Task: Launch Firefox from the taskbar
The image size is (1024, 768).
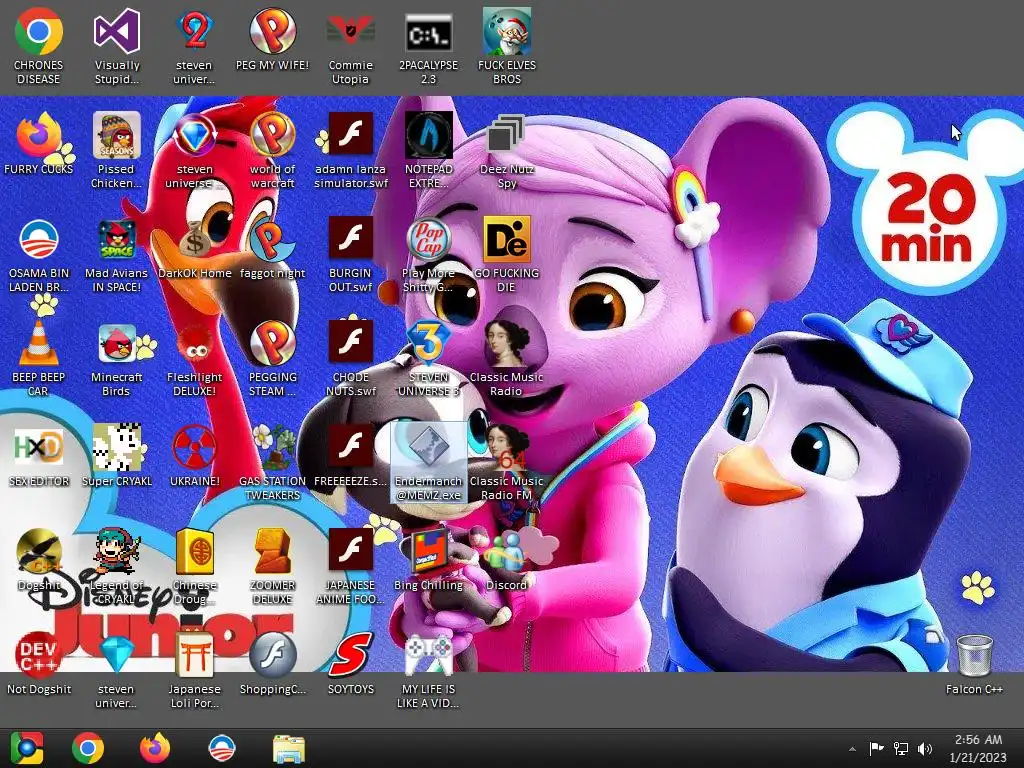Action: pyautogui.click(x=155, y=748)
